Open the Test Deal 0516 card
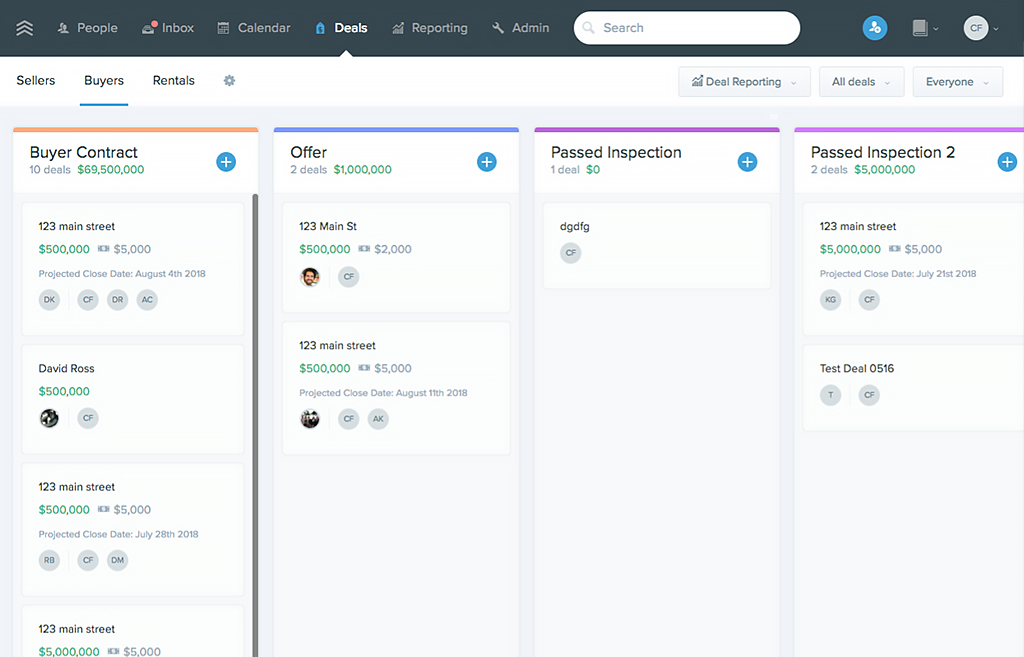The image size is (1024, 657). [x=913, y=388]
